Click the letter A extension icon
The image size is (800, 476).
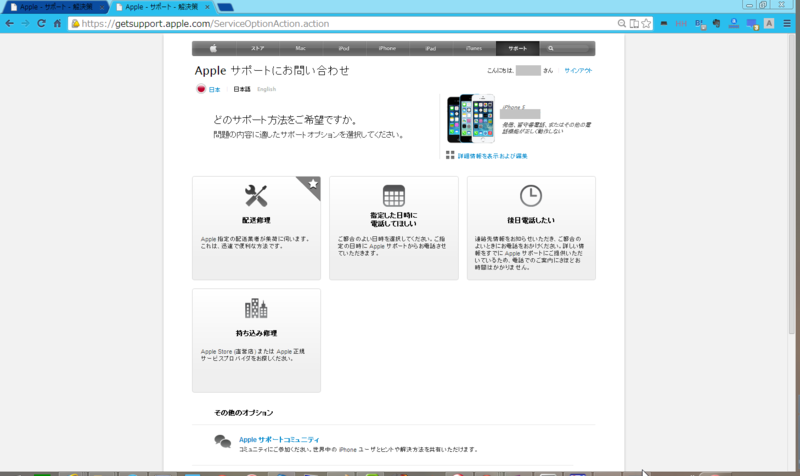tap(769, 23)
